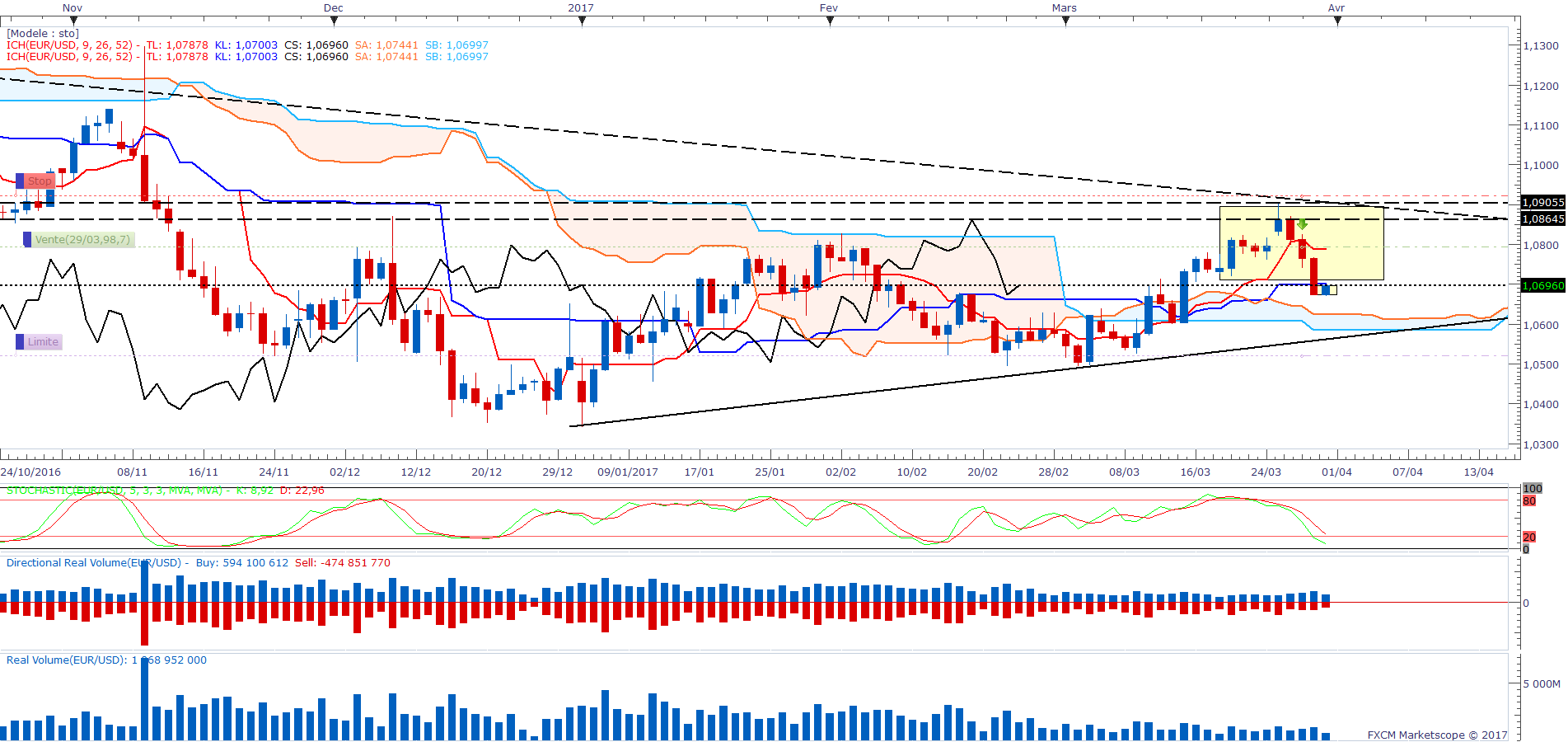1568x742 pixels.
Task: Click the 07/04 date axis label
Action: [x=1408, y=472]
